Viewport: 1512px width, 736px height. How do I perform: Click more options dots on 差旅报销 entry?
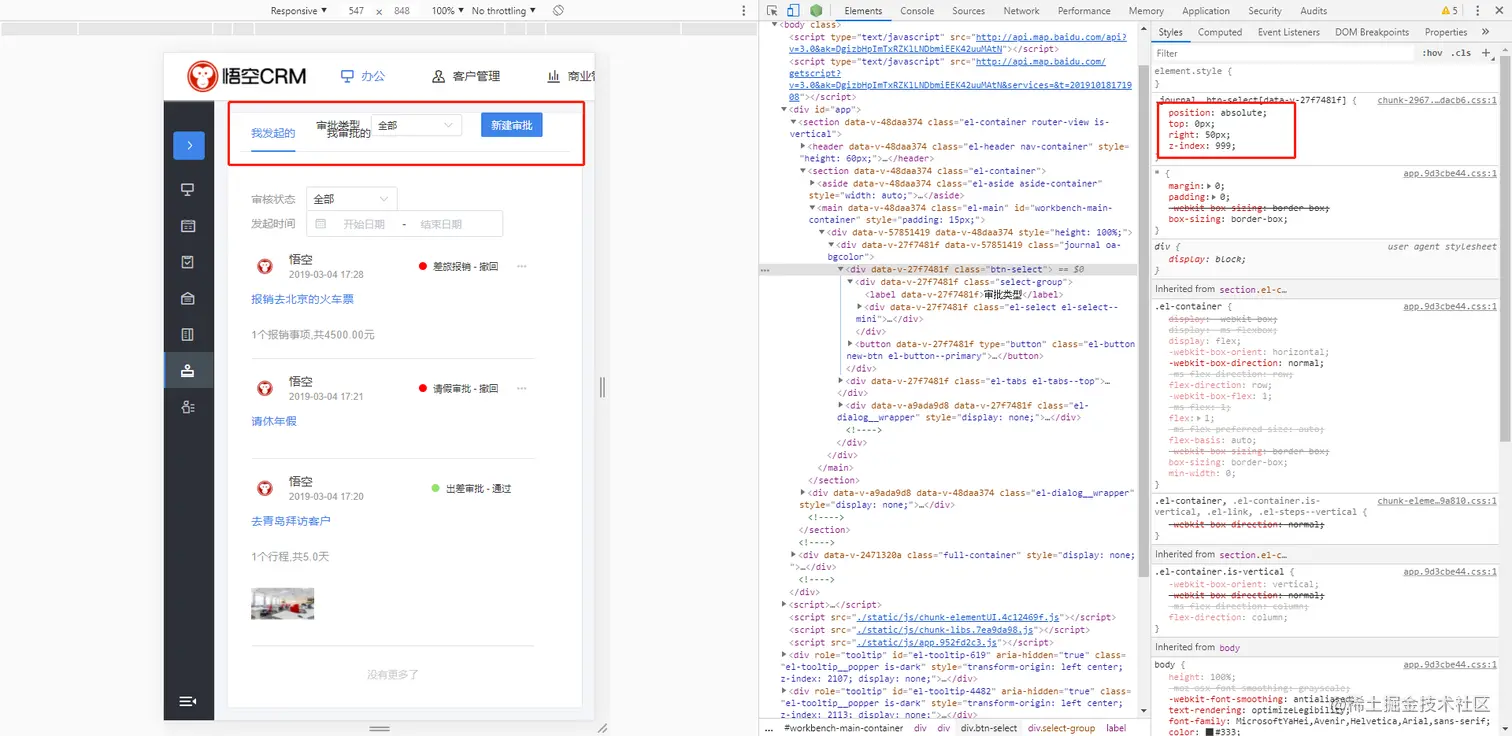(521, 266)
